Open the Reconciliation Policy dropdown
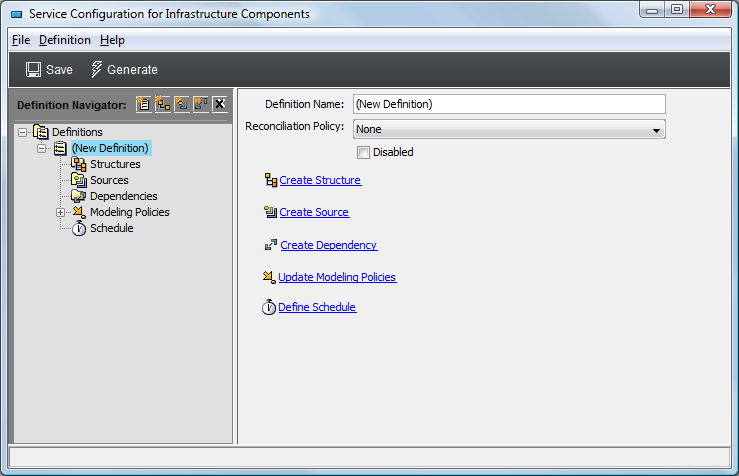 click(x=509, y=129)
